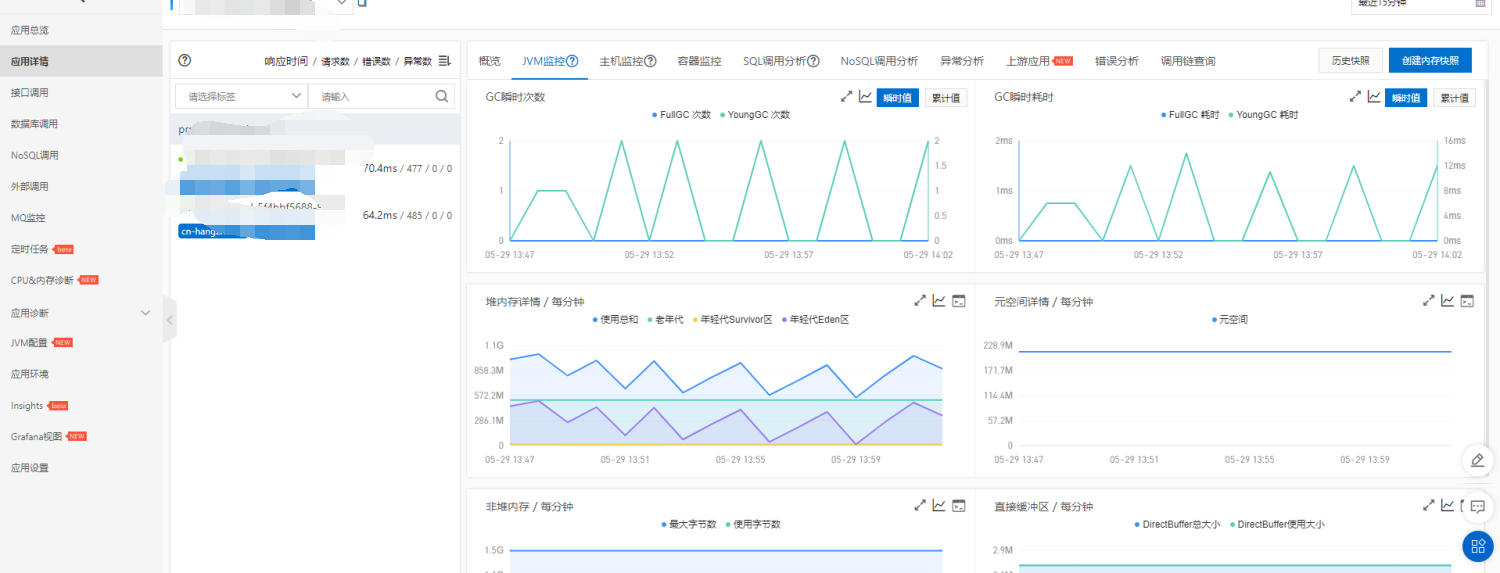Open the 请选择标签 tag dropdown
1500x573 pixels.
[x=241, y=97]
